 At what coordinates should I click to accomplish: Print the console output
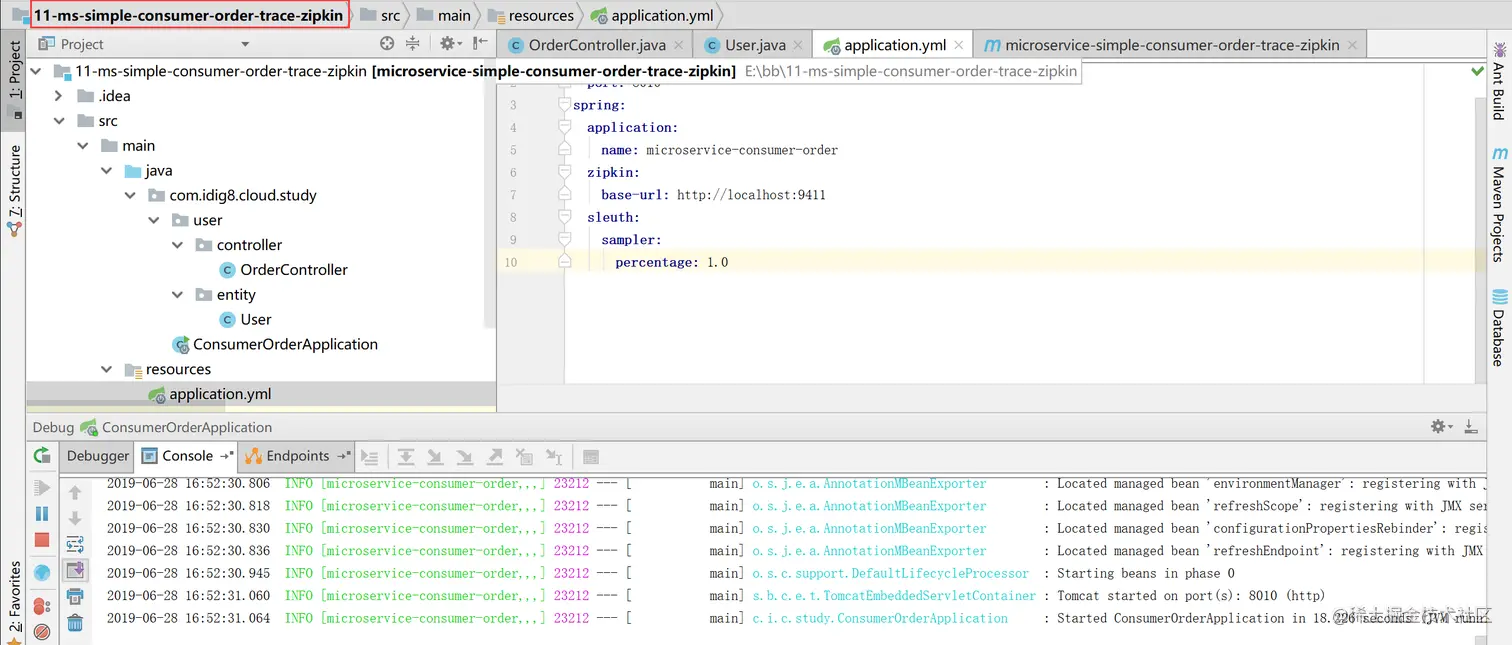75,597
